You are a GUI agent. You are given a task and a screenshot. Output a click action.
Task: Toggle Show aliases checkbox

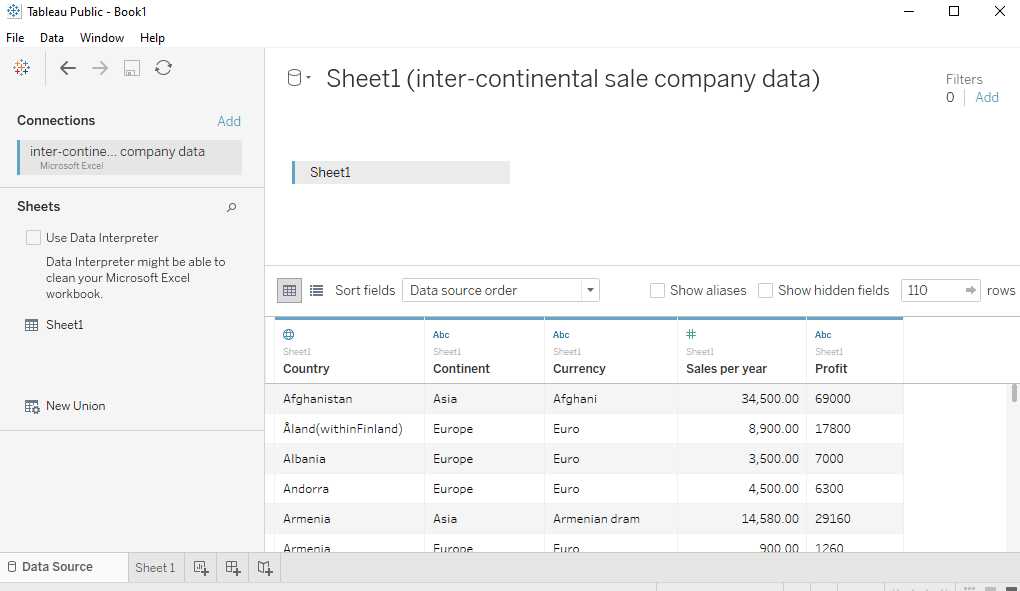[x=658, y=290]
